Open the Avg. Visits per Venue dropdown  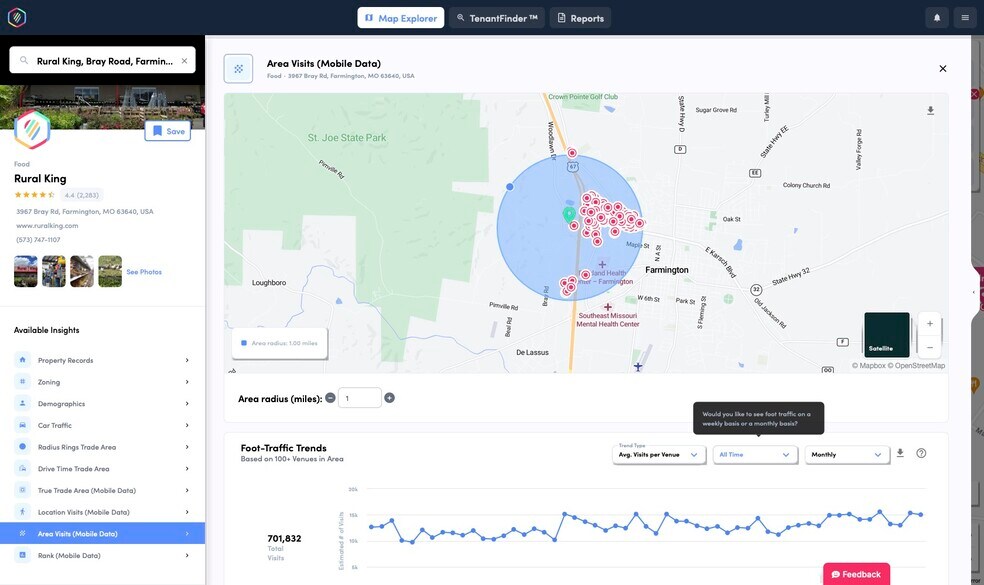coord(657,454)
